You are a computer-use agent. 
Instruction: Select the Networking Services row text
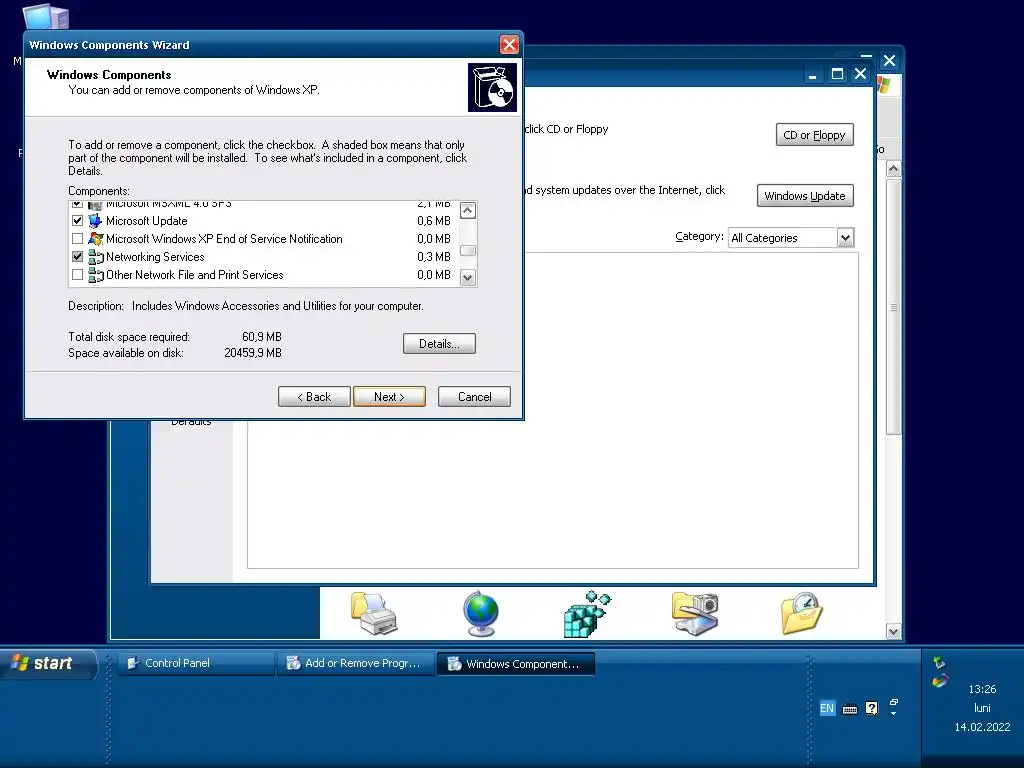155,257
